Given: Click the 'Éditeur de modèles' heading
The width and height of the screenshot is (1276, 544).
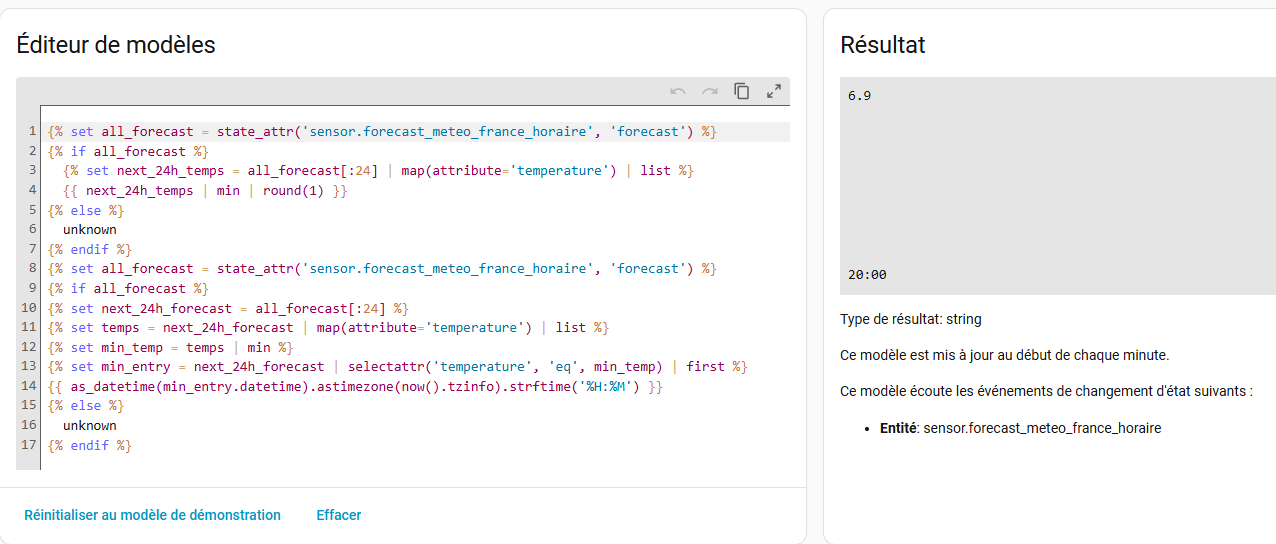Looking at the screenshot, I should (116, 44).
